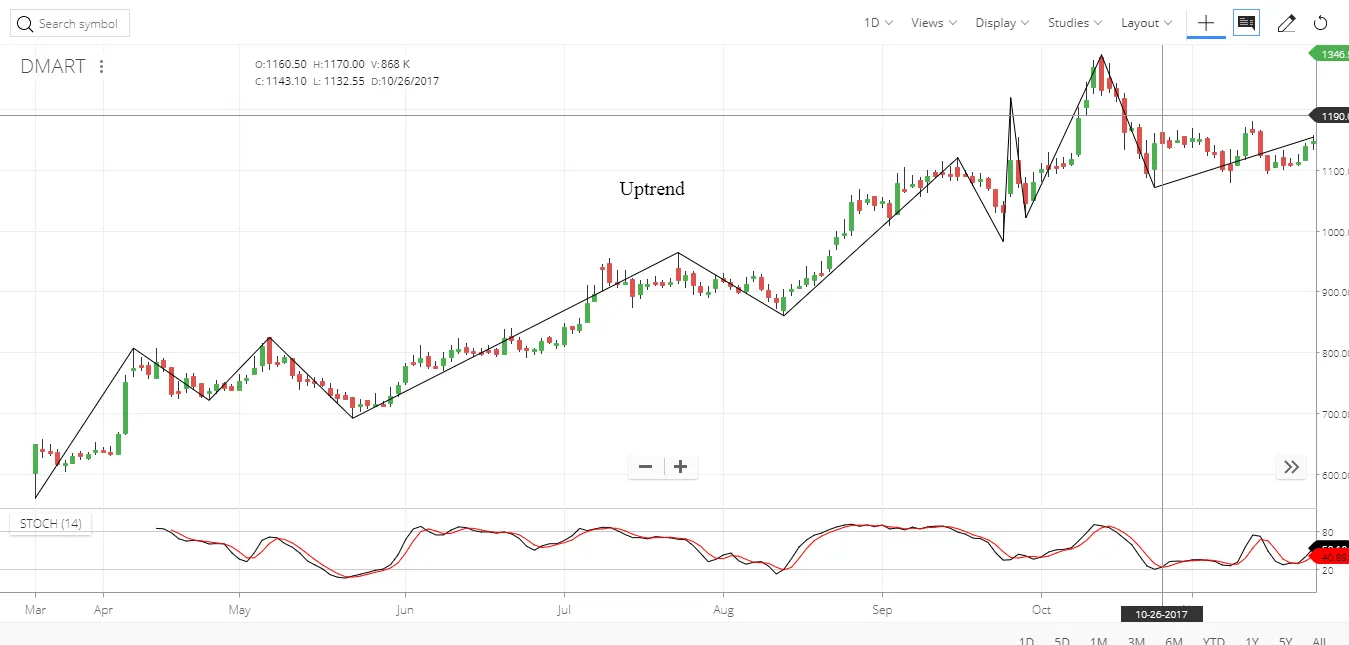Open the Studies menu
This screenshot has height=645, width=1349.
point(1075,23)
